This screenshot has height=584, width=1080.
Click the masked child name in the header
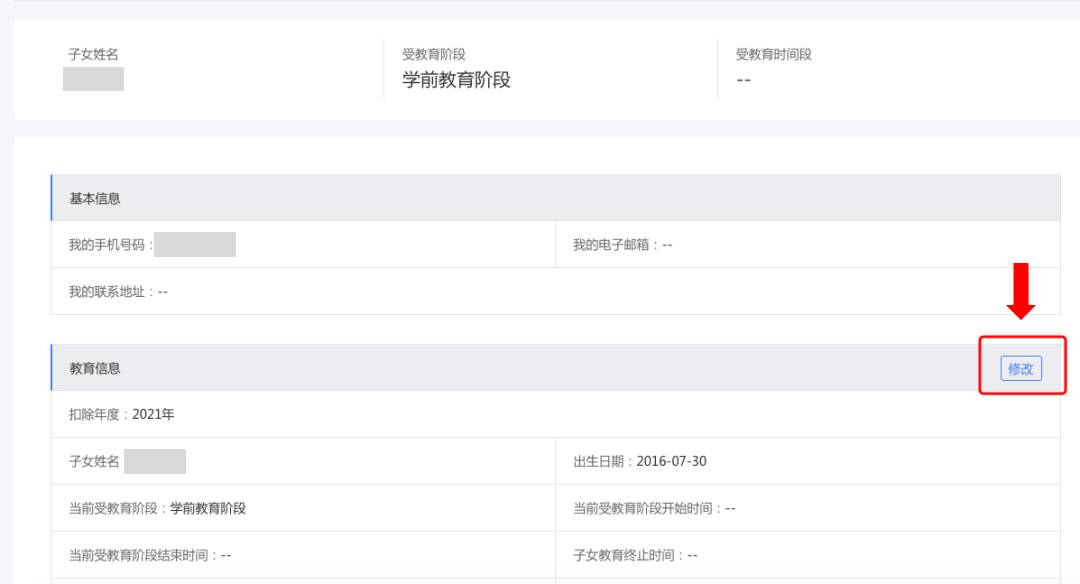(93, 78)
